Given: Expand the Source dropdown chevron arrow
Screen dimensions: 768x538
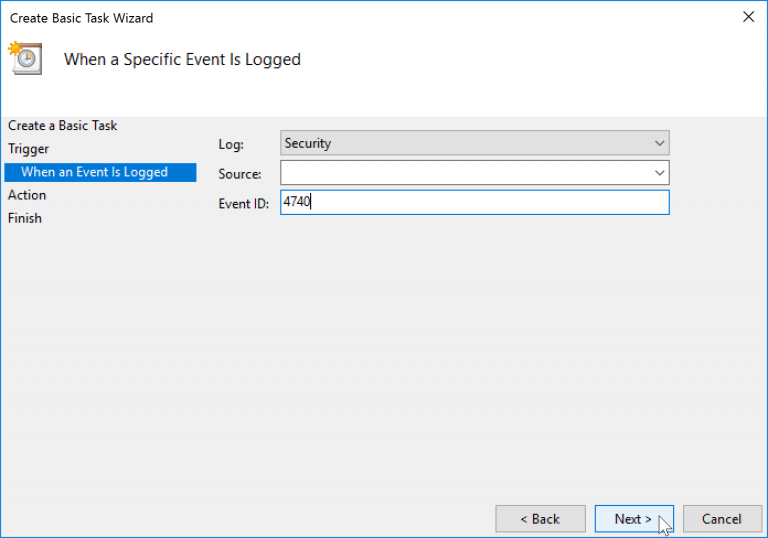Looking at the screenshot, I should pyautogui.click(x=659, y=173).
